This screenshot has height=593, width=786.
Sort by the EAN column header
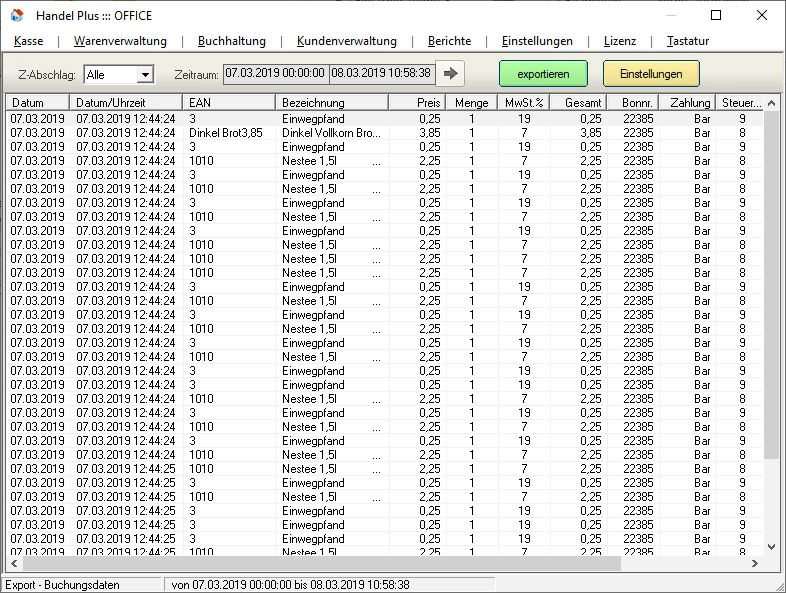tap(229, 103)
